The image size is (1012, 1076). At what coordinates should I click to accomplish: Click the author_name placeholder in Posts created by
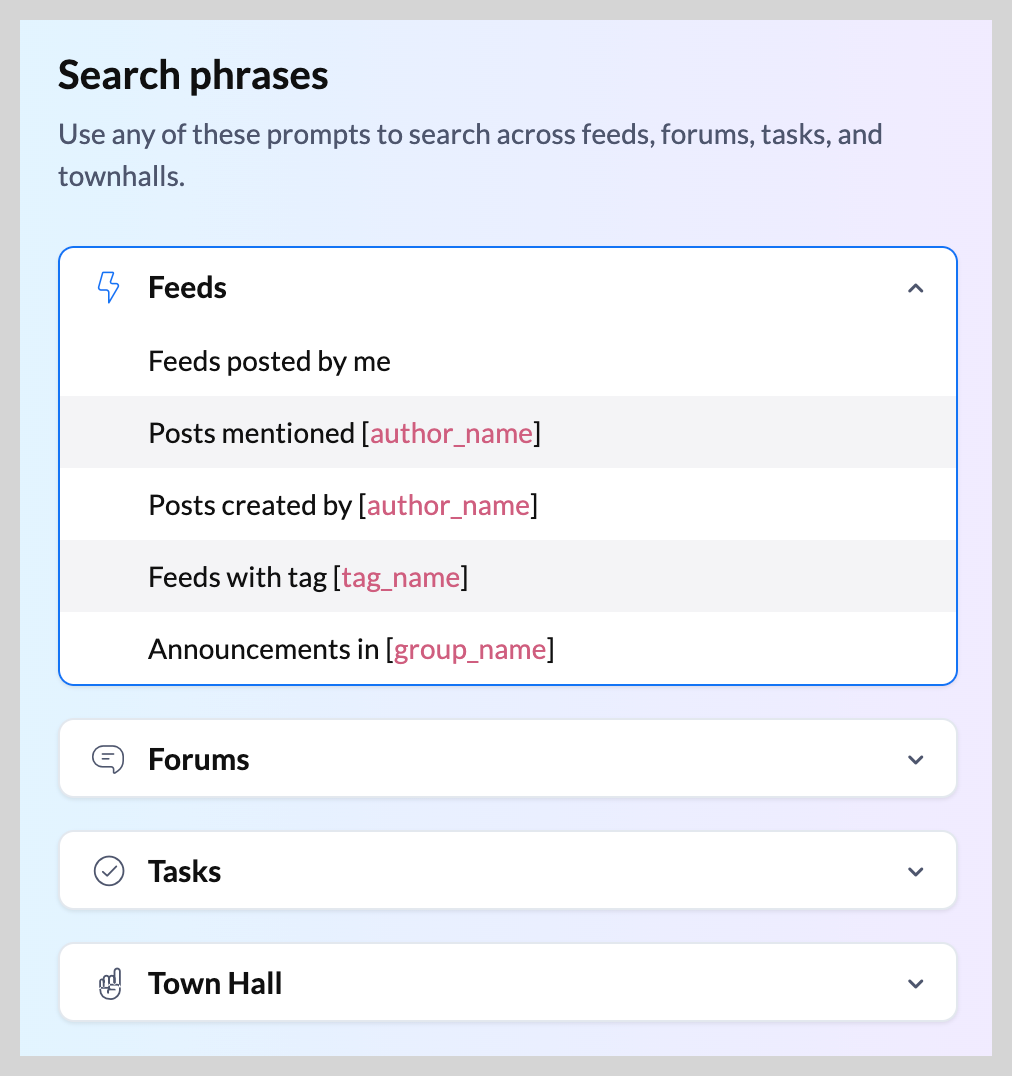448,505
